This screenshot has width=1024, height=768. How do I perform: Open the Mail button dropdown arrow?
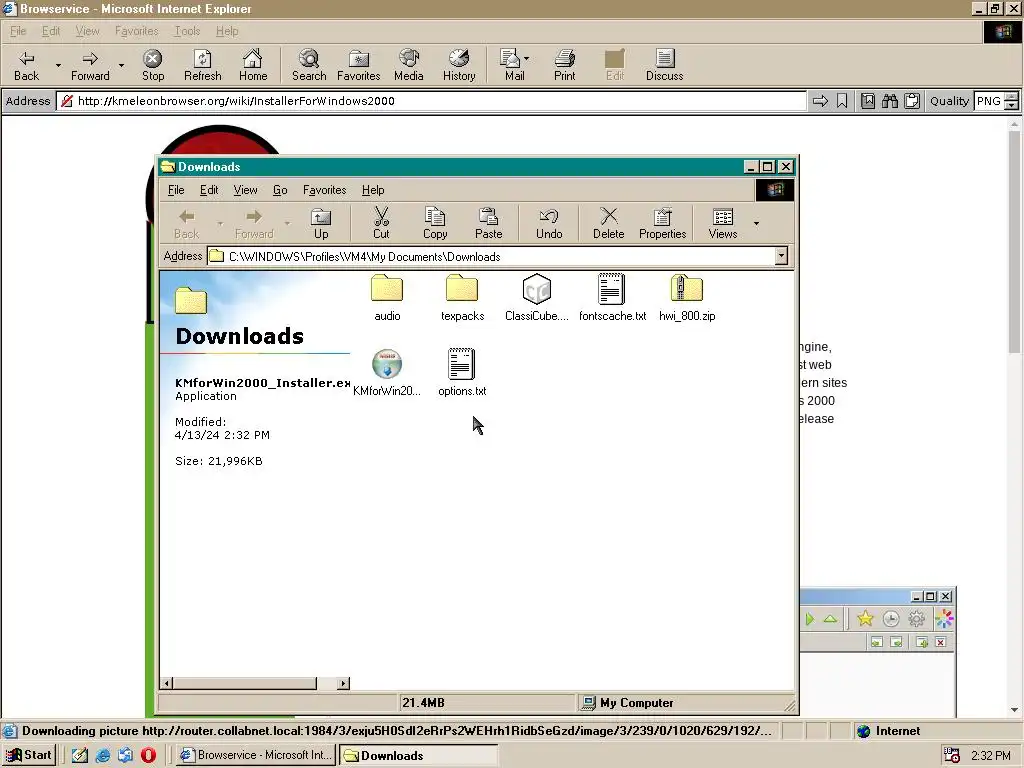click(x=526, y=58)
